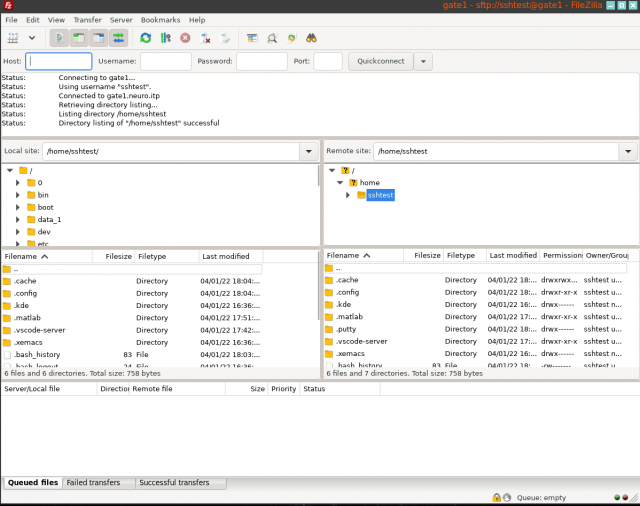
Task: Select local .matlab folder
Action: point(131,318)
